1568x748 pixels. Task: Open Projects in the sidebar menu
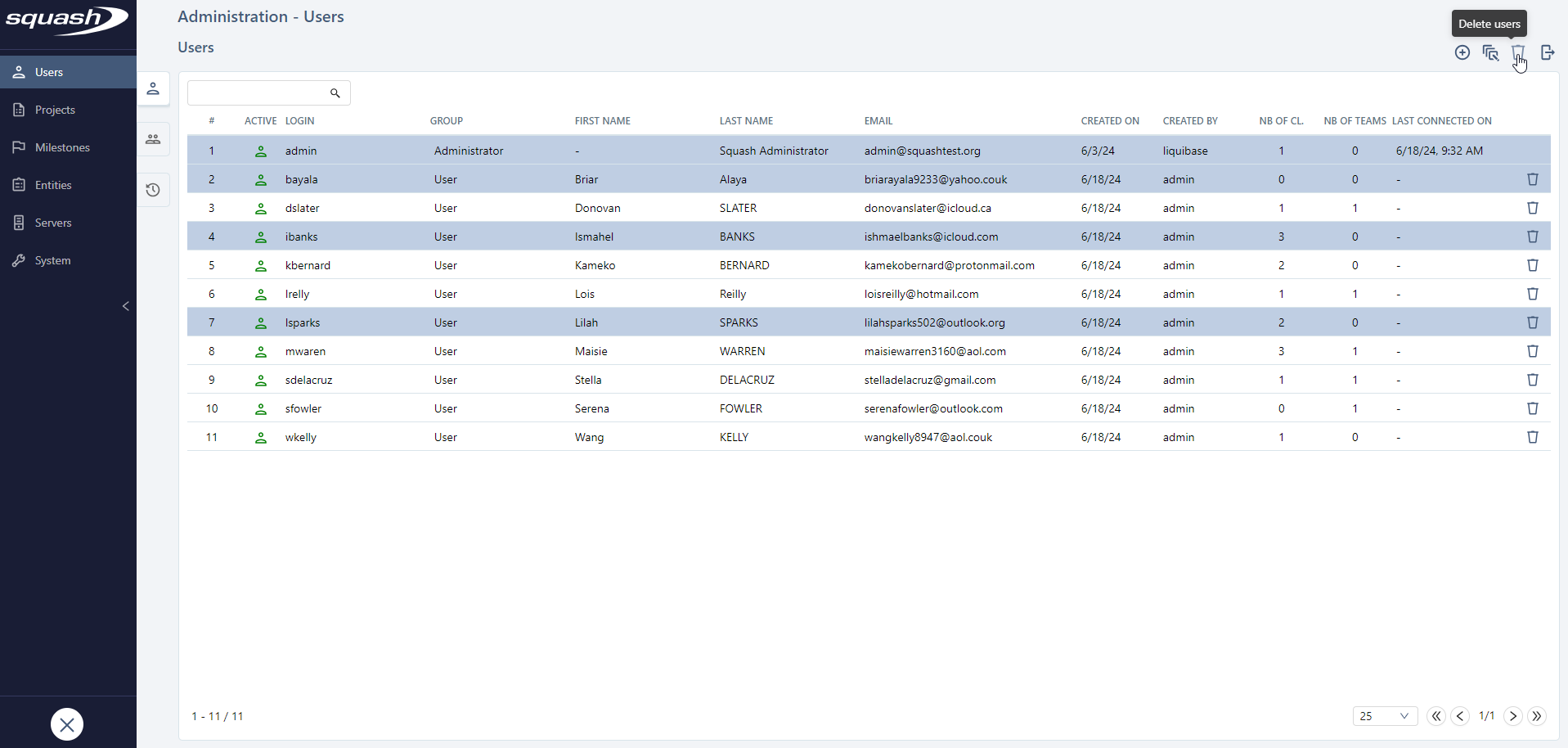click(x=55, y=110)
